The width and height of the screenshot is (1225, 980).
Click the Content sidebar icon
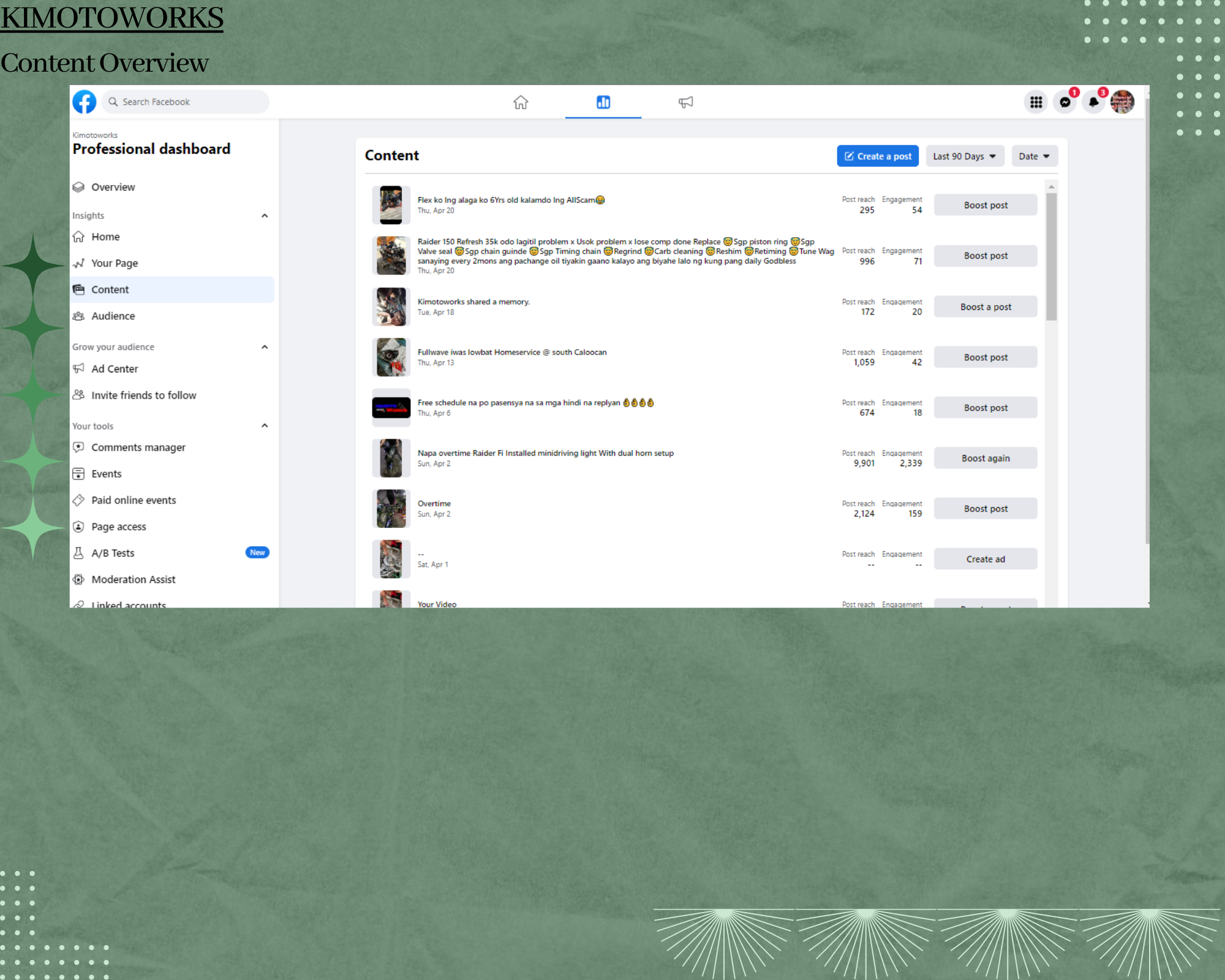point(78,289)
